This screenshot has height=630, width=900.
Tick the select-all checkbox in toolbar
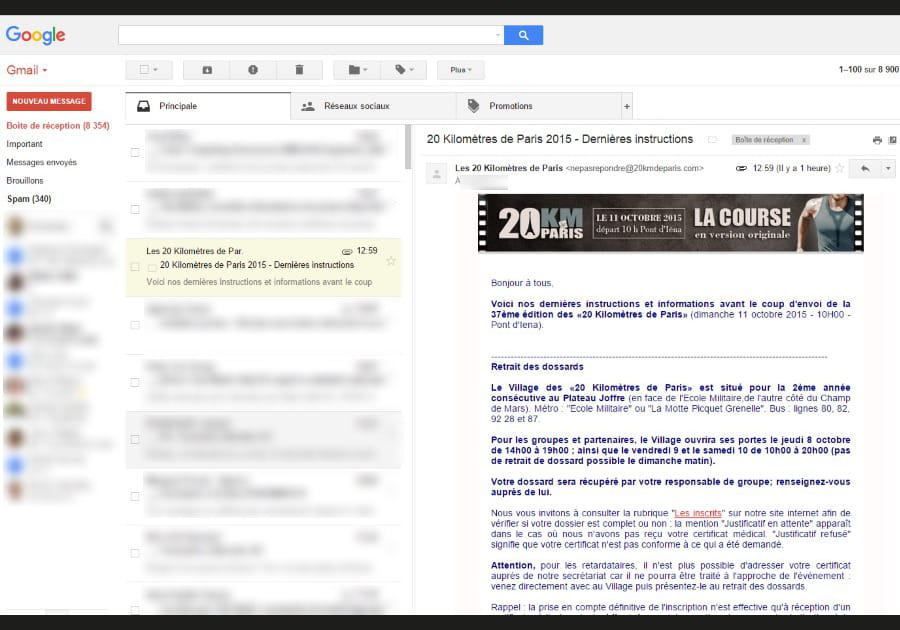(x=144, y=69)
